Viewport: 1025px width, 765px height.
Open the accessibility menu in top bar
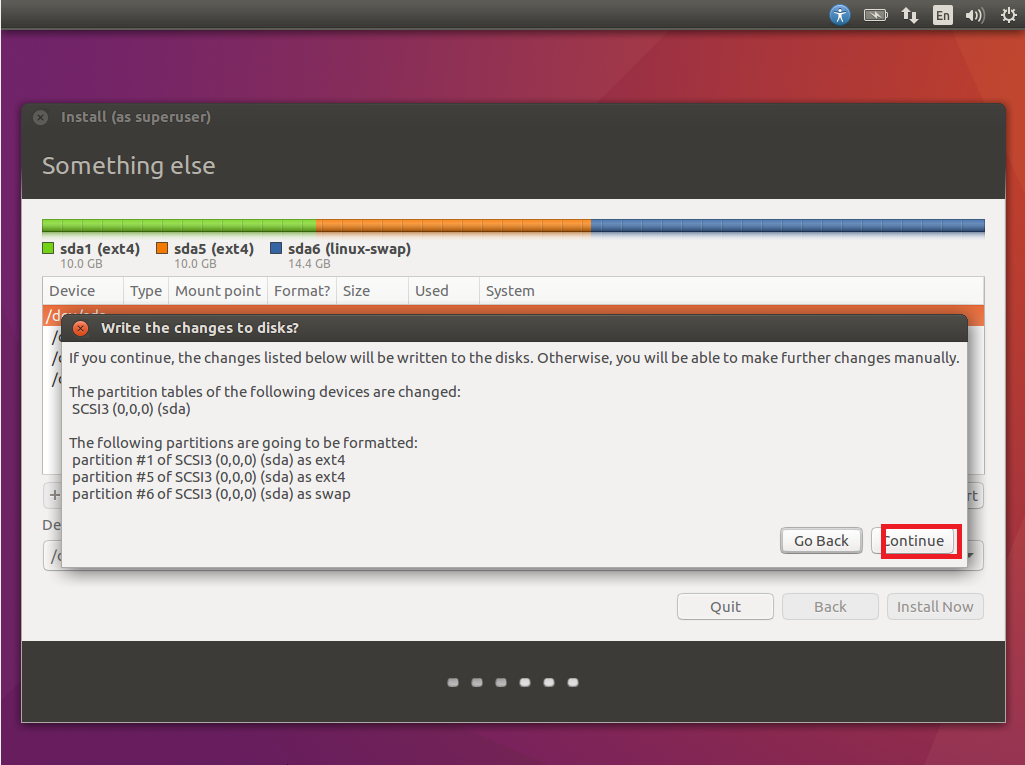(840, 15)
